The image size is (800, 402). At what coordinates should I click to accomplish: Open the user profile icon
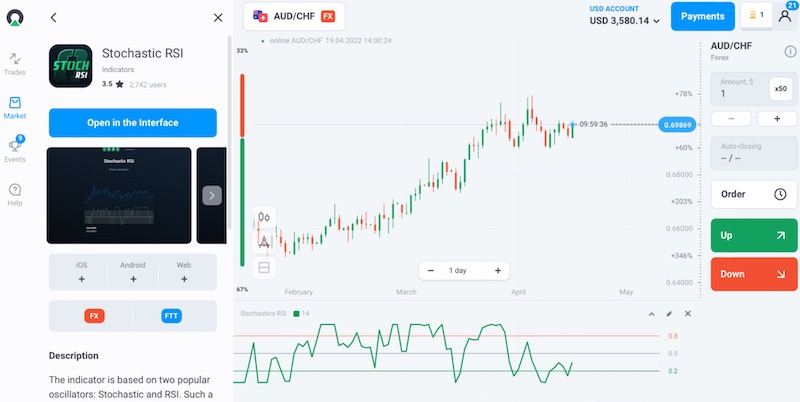click(785, 16)
